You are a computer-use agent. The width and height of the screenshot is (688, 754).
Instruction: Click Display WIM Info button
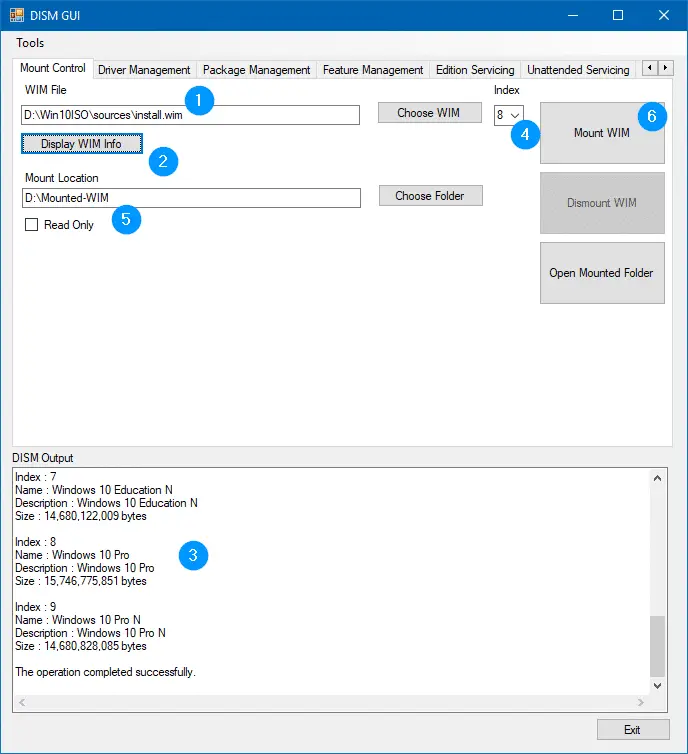[x=82, y=144]
